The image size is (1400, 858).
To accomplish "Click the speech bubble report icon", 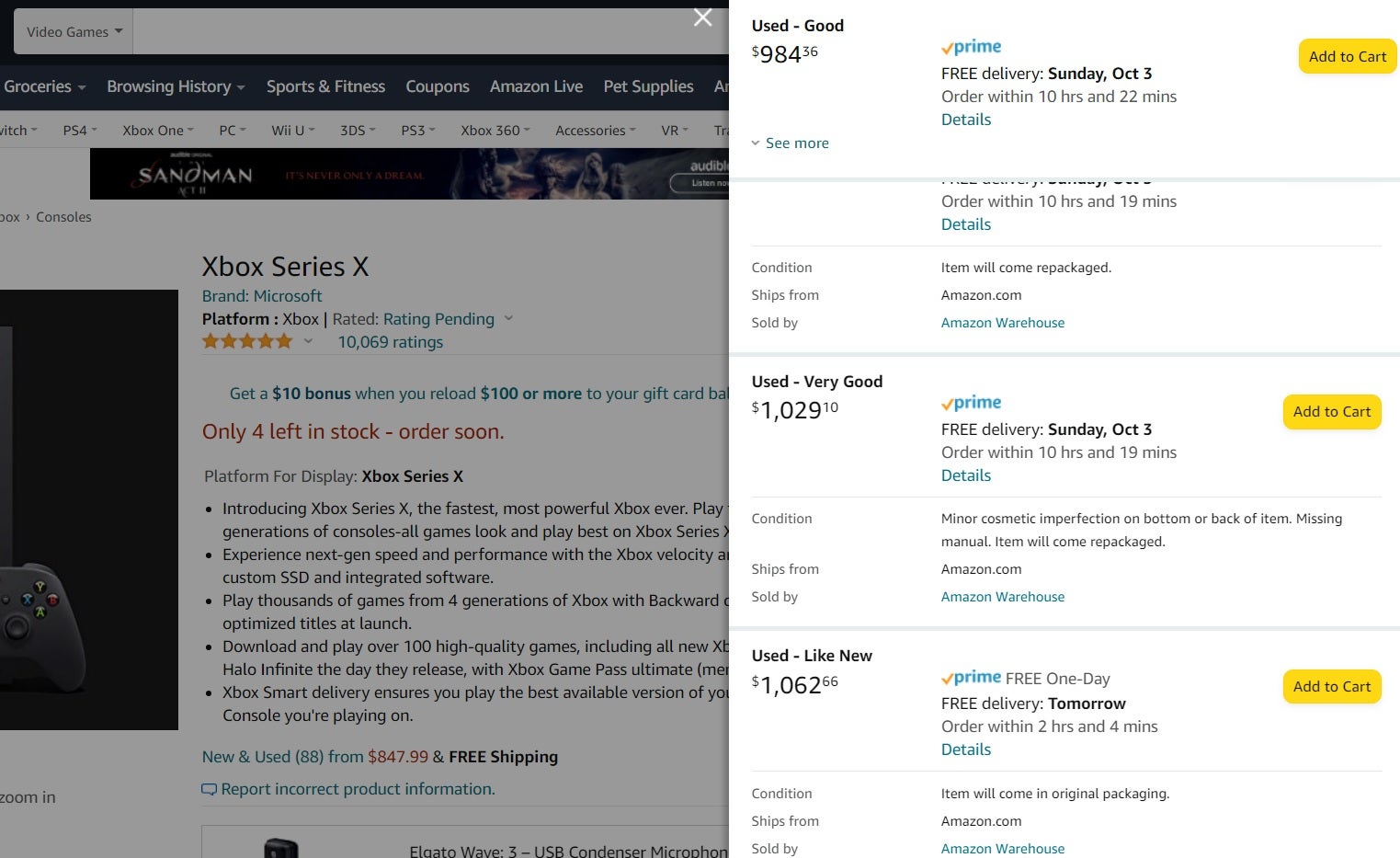I will pos(210,789).
